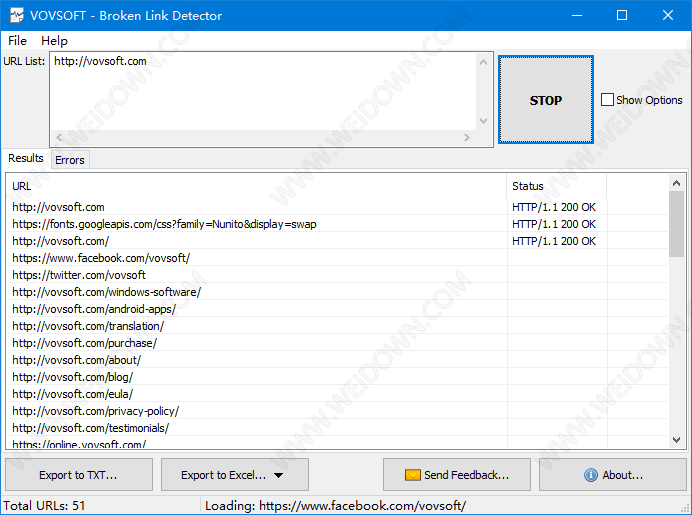Select row http://vovsoft.com/ with trailing slash
Image resolution: width=692 pixels, height=515 pixels.
337,241
